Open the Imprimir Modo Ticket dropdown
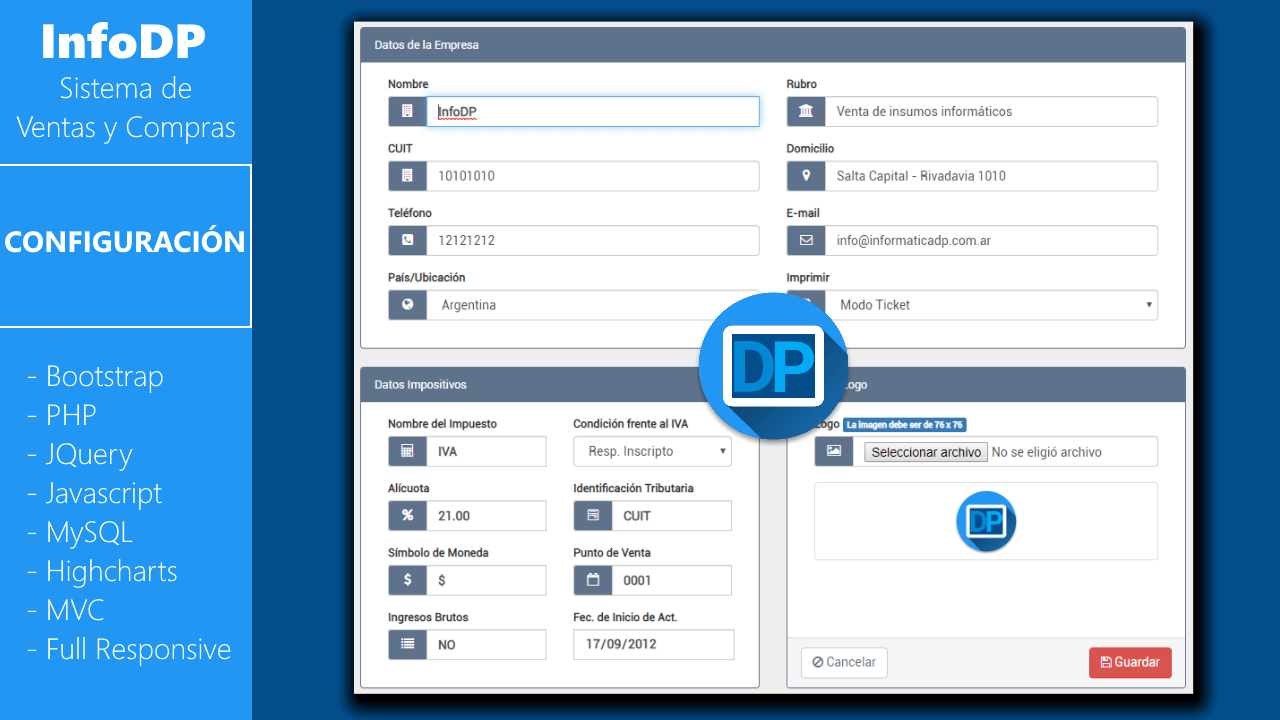This screenshot has width=1280, height=720. 990,305
